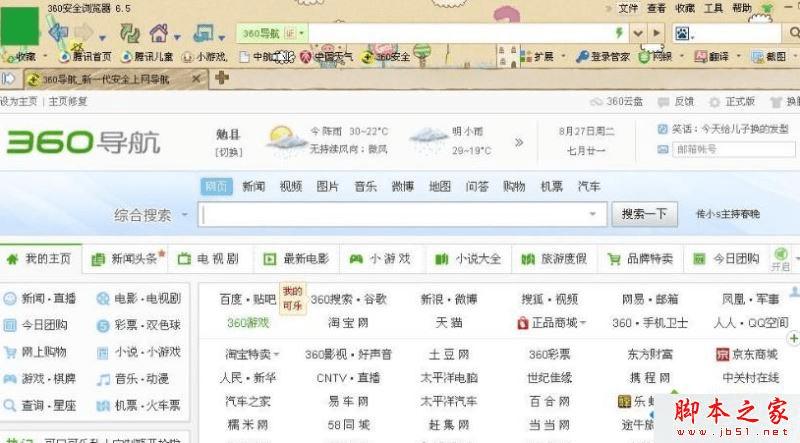Viewport: 800px width, 443px height.
Task: Select 图片 search category tab
Action: click(328, 187)
